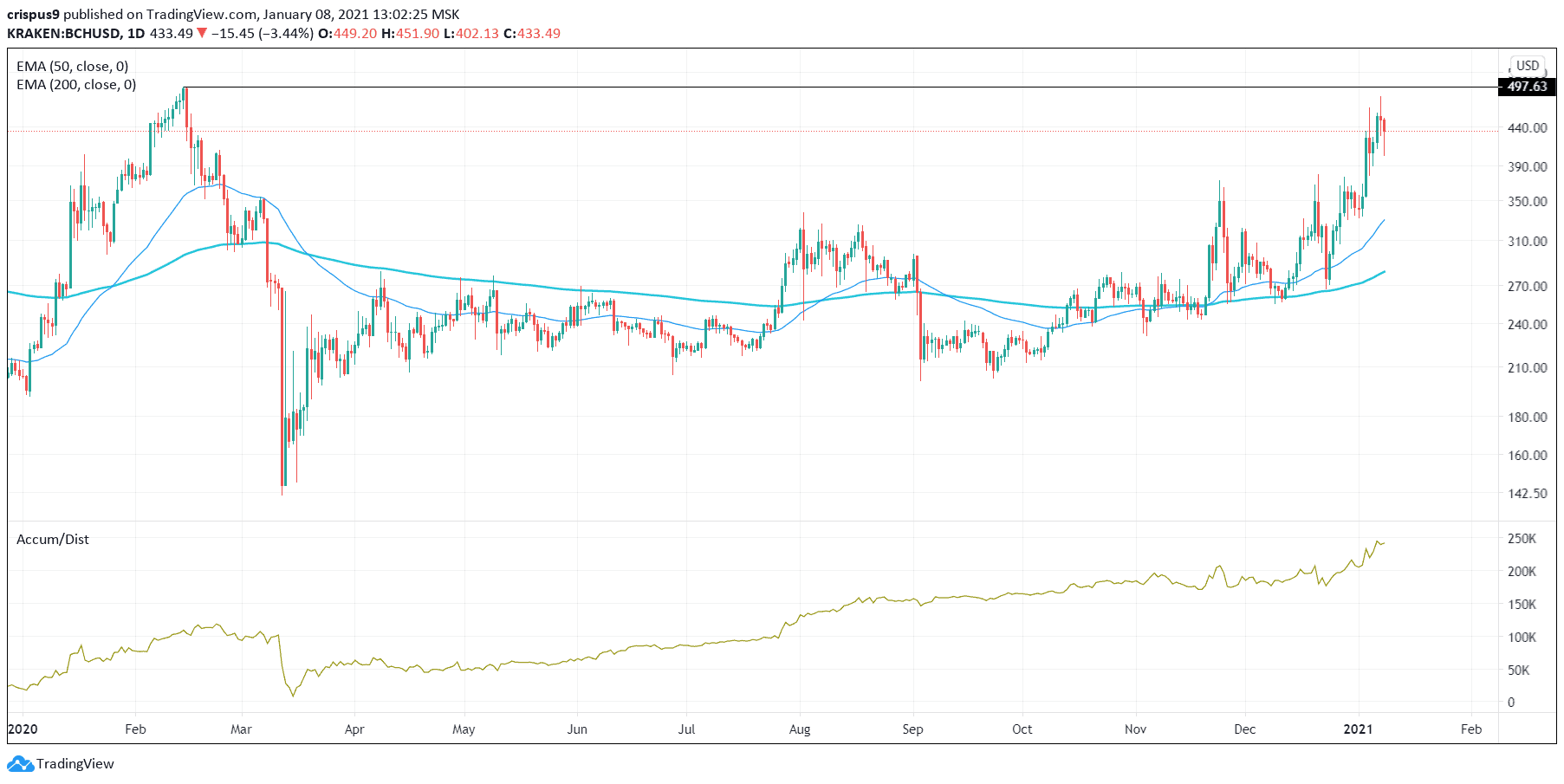Click the KRAKEN:BCHUSD symbol title

click(63, 34)
